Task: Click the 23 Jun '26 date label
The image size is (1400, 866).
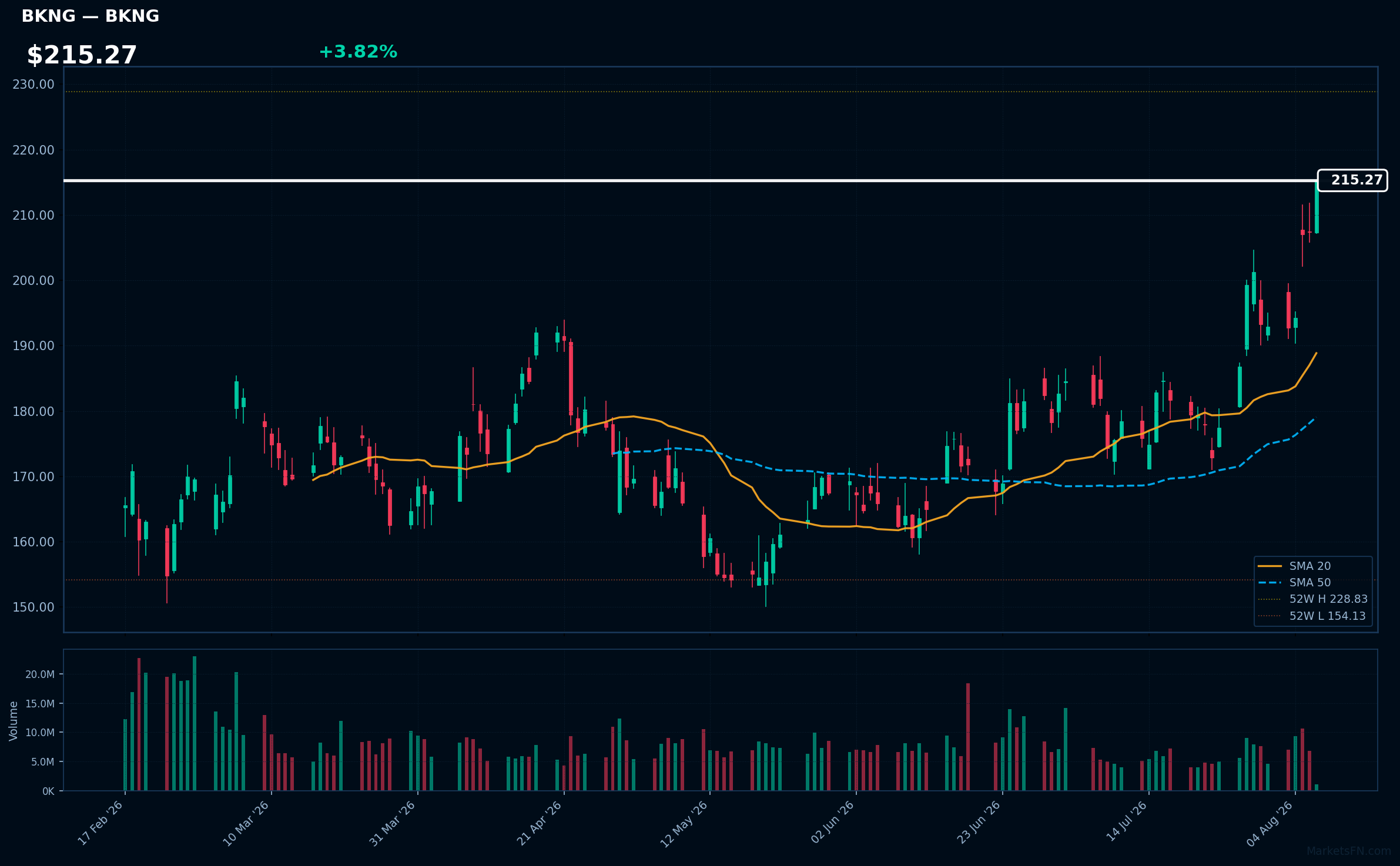Action: [x=979, y=823]
